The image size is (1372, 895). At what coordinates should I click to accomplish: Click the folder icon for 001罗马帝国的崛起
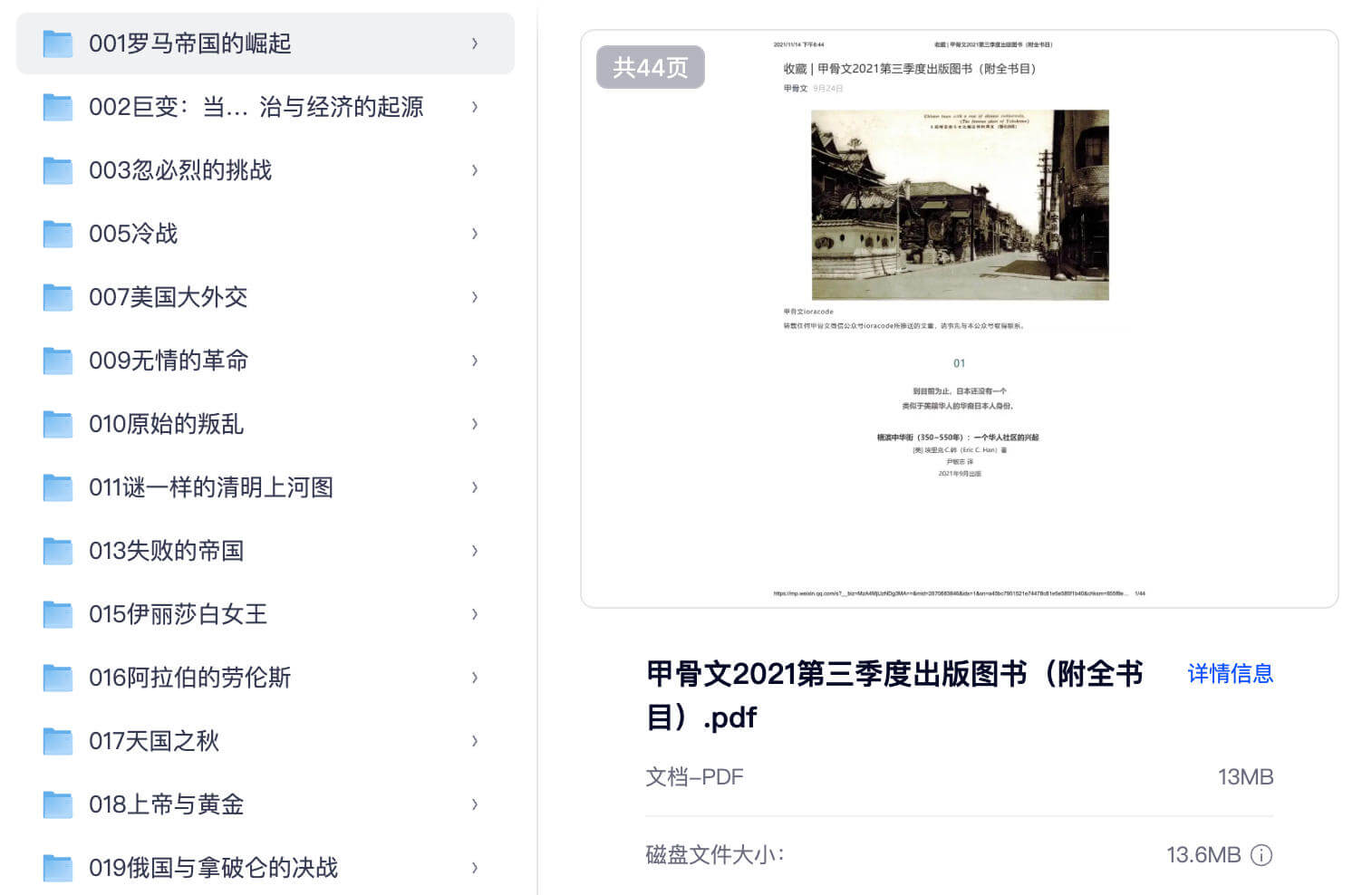click(58, 43)
